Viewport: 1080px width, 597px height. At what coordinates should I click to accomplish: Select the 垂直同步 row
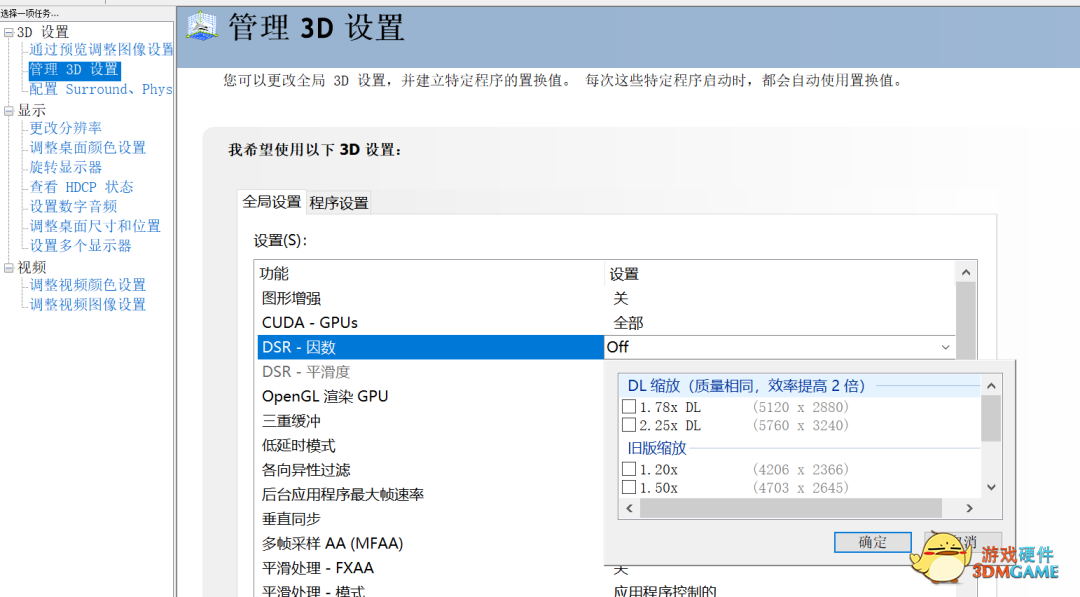click(430, 519)
